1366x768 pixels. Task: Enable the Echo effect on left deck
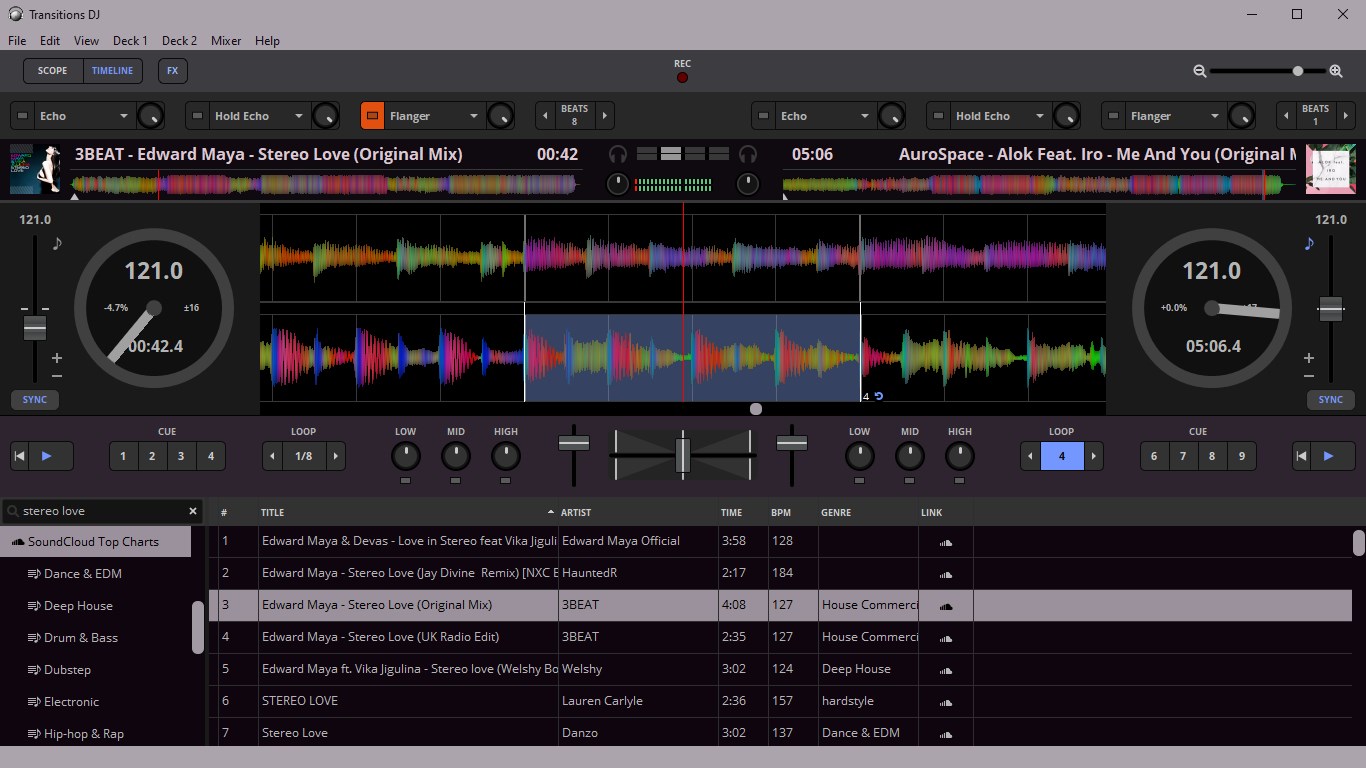[21, 115]
